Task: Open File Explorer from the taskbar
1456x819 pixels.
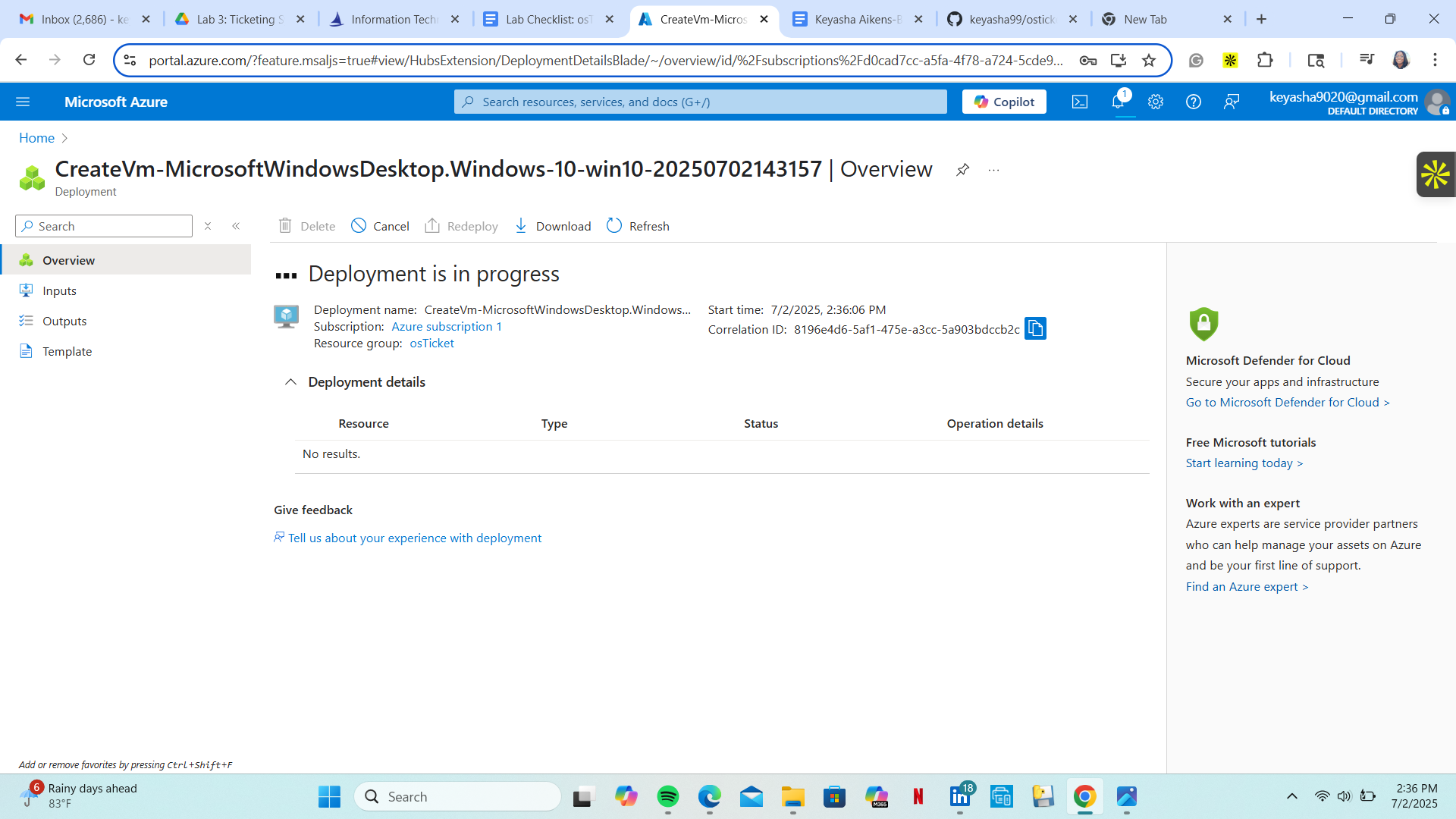Action: [x=793, y=796]
